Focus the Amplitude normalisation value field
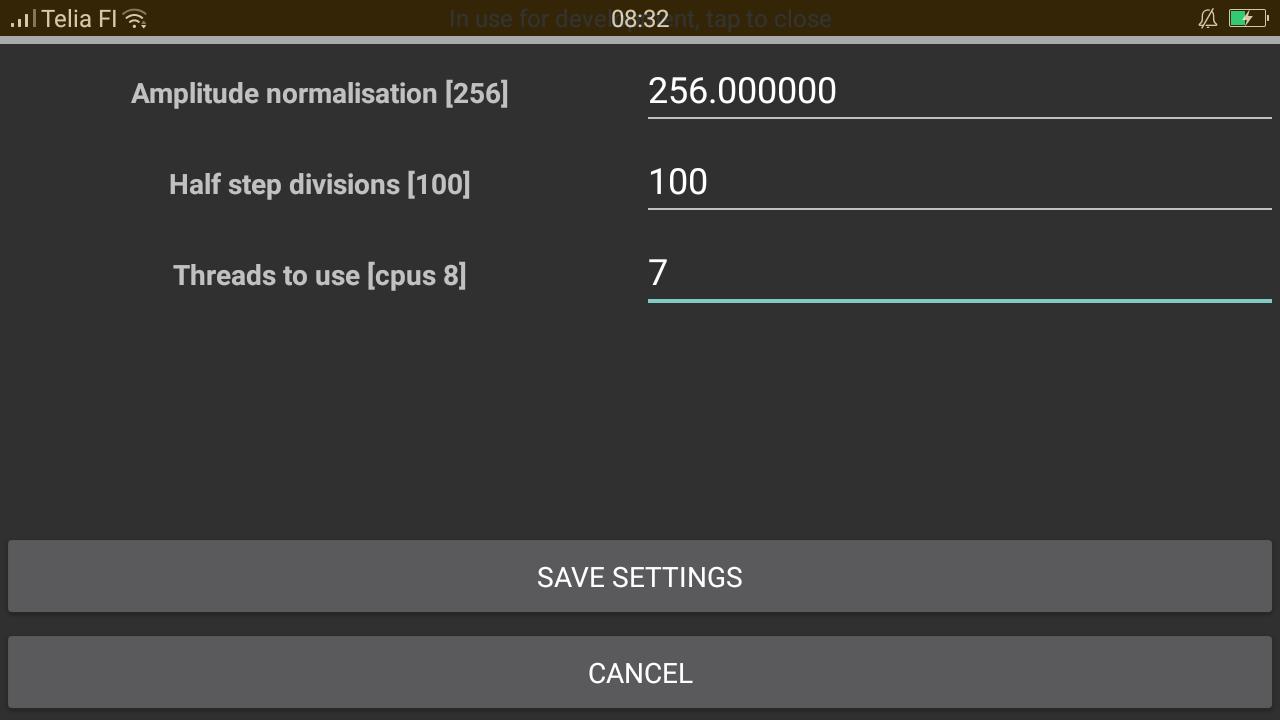Image resolution: width=1280 pixels, height=720 pixels. click(x=959, y=92)
